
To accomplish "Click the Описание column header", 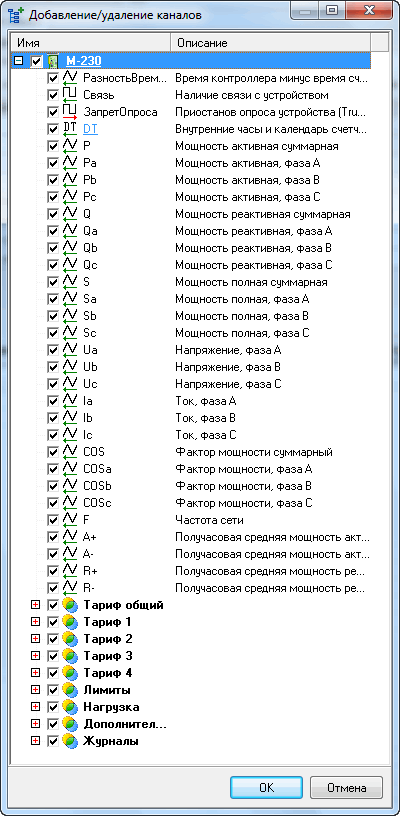I will (x=270, y=42).
